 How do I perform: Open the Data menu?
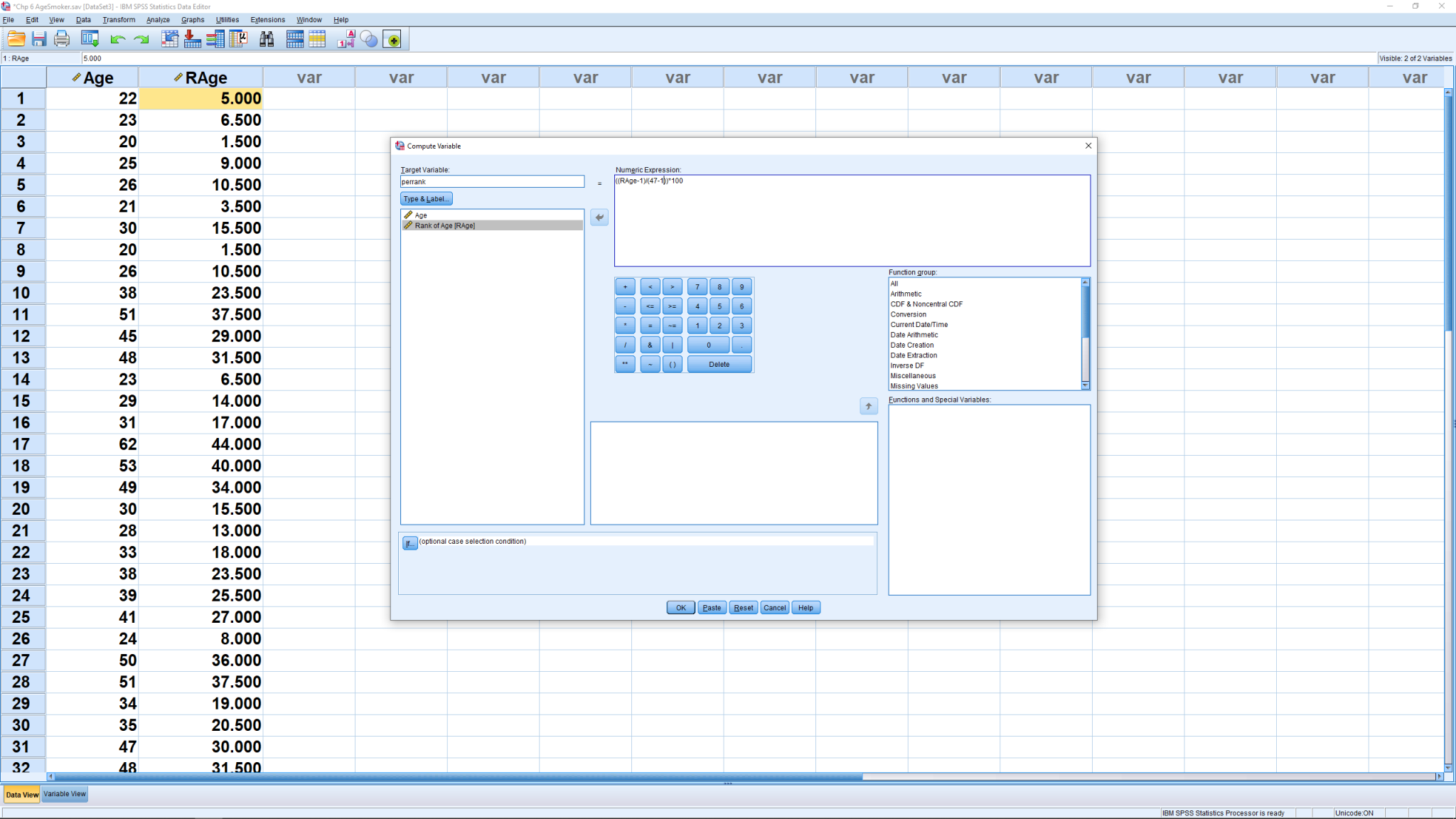(83, 20)
